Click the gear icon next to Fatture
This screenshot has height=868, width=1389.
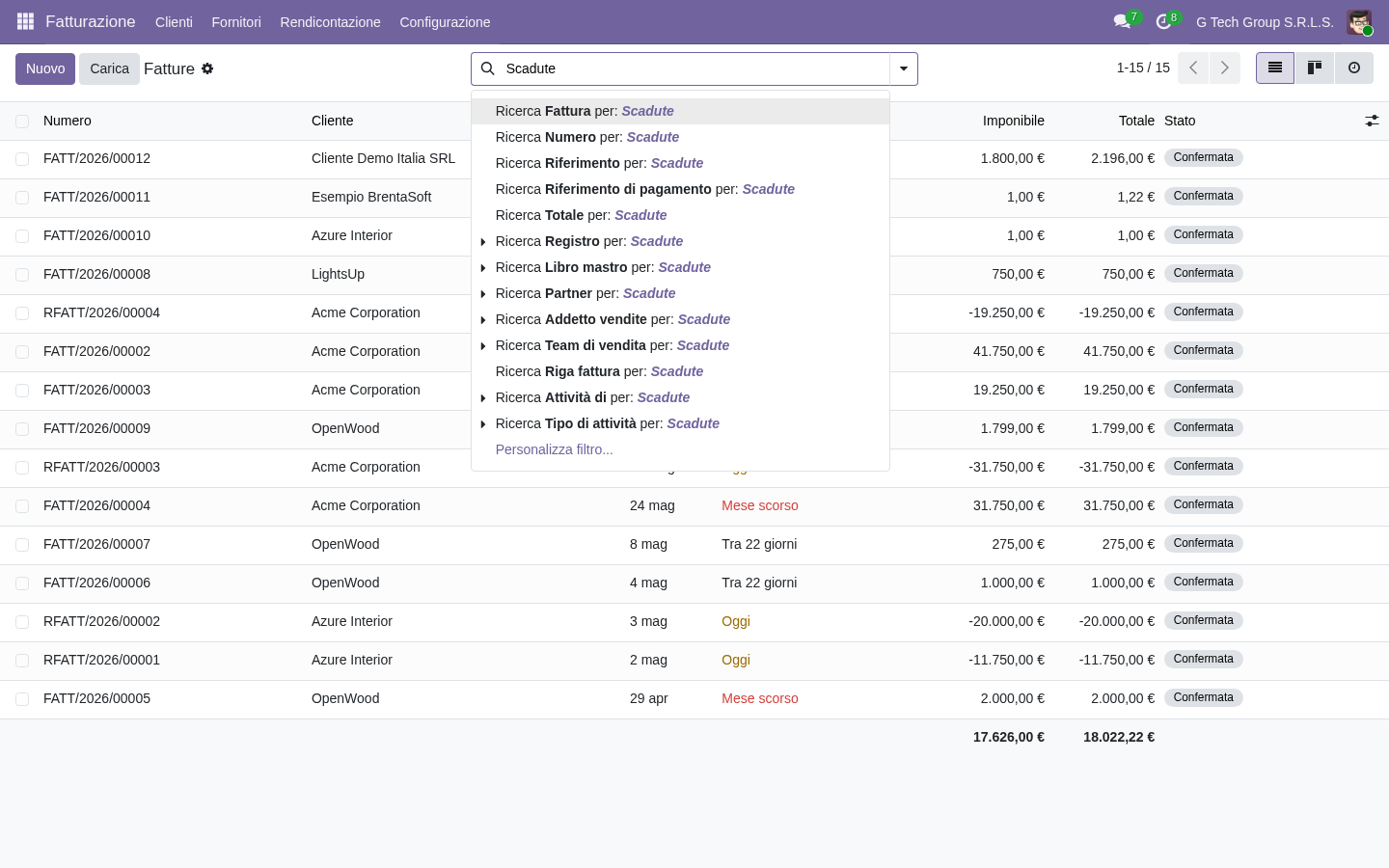click(207, 68)
